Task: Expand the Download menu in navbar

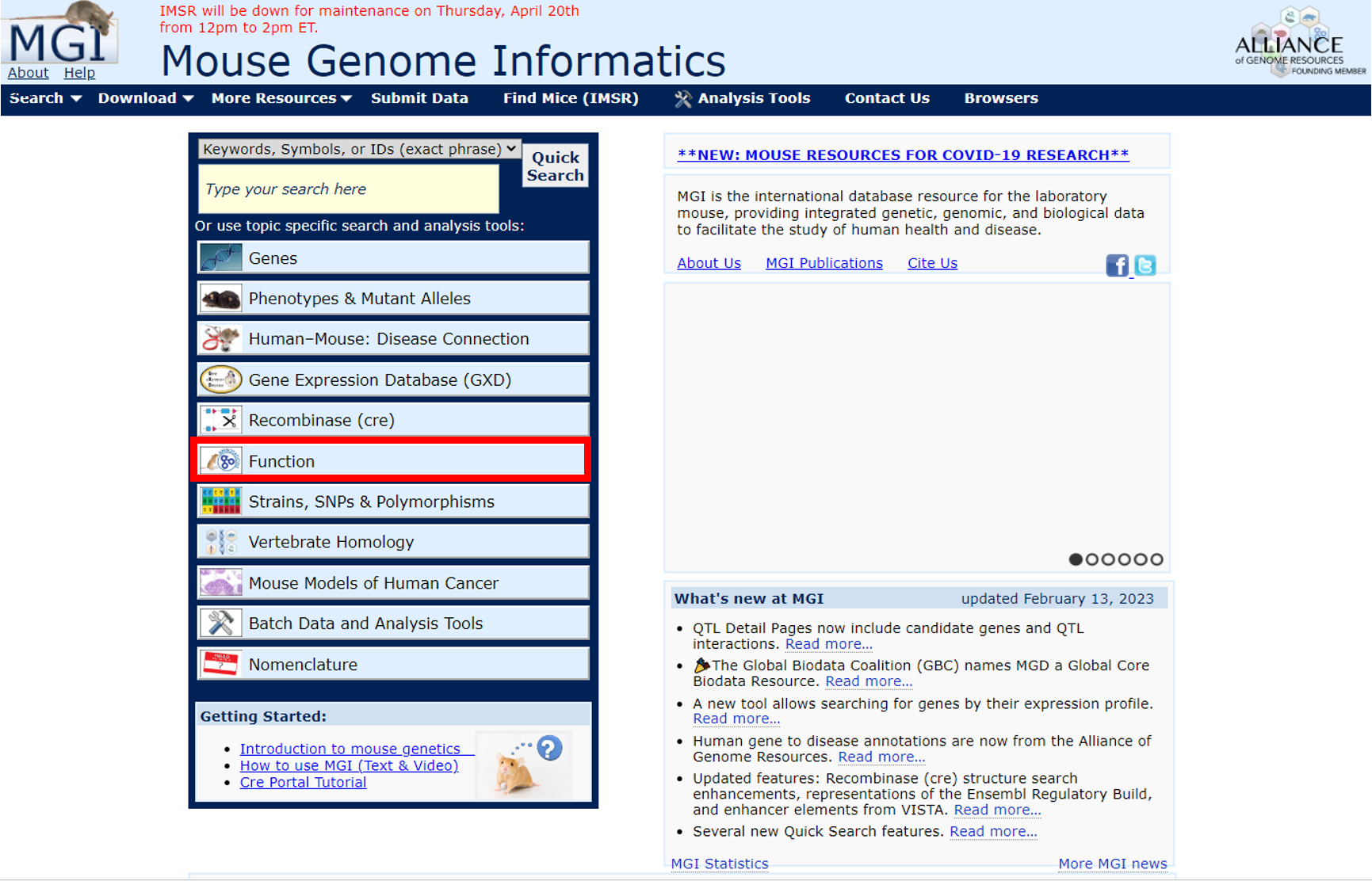Action: (145, 98)
